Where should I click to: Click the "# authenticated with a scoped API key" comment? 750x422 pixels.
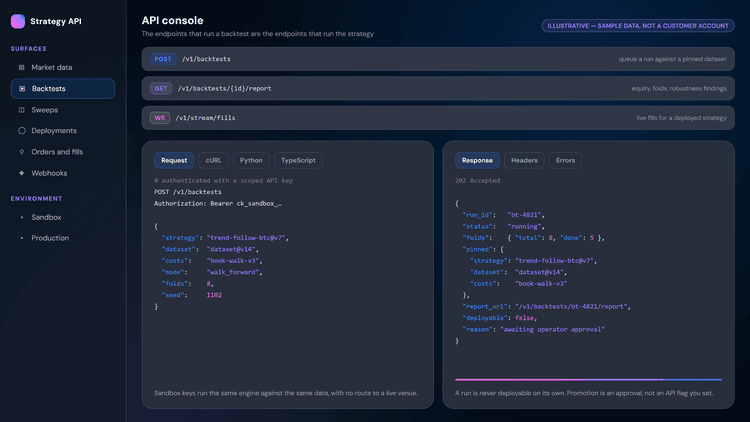pos(223,180)
